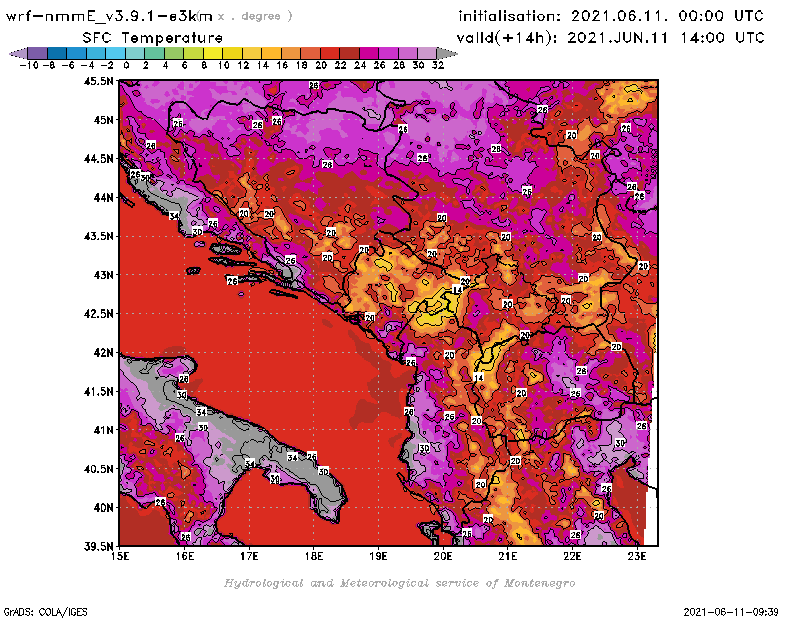Click the 45.5N latitude axis label
The image size is (800, 618).
pyautogui.click(x=98, y=81)
